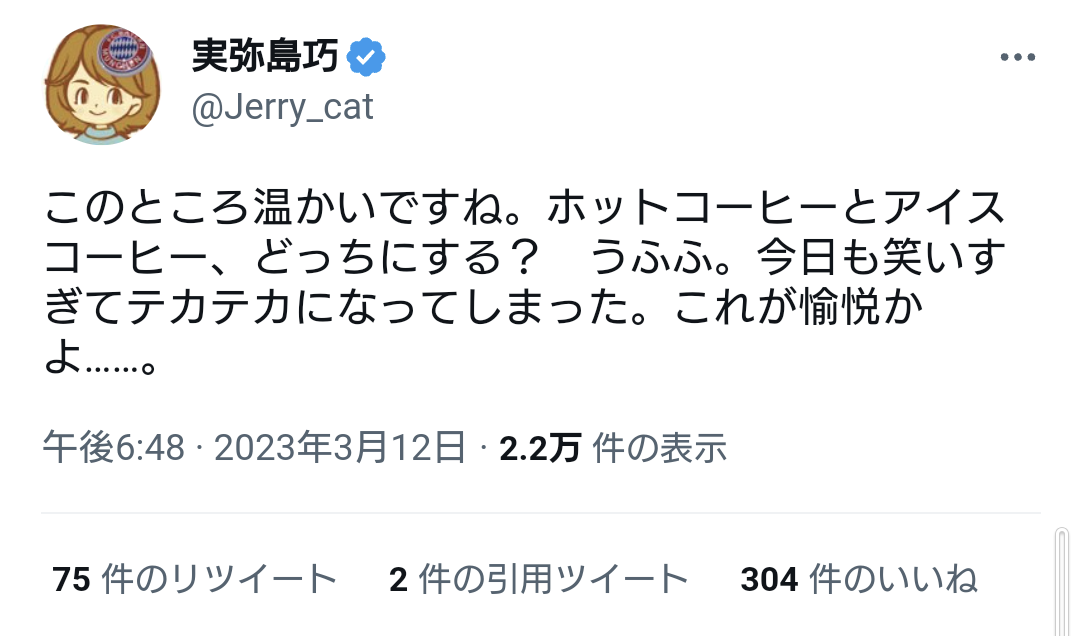The image size is (1080, 636).
Task: Open the 2.2万 view count
Action: pos(540,449)
